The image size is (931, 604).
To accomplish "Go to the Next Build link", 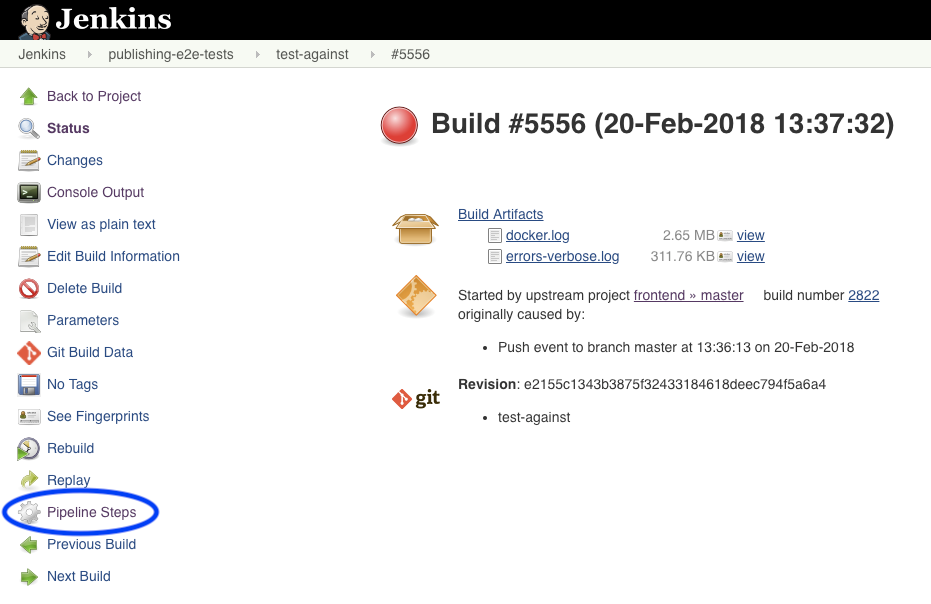I will click(x=79, y=577).
